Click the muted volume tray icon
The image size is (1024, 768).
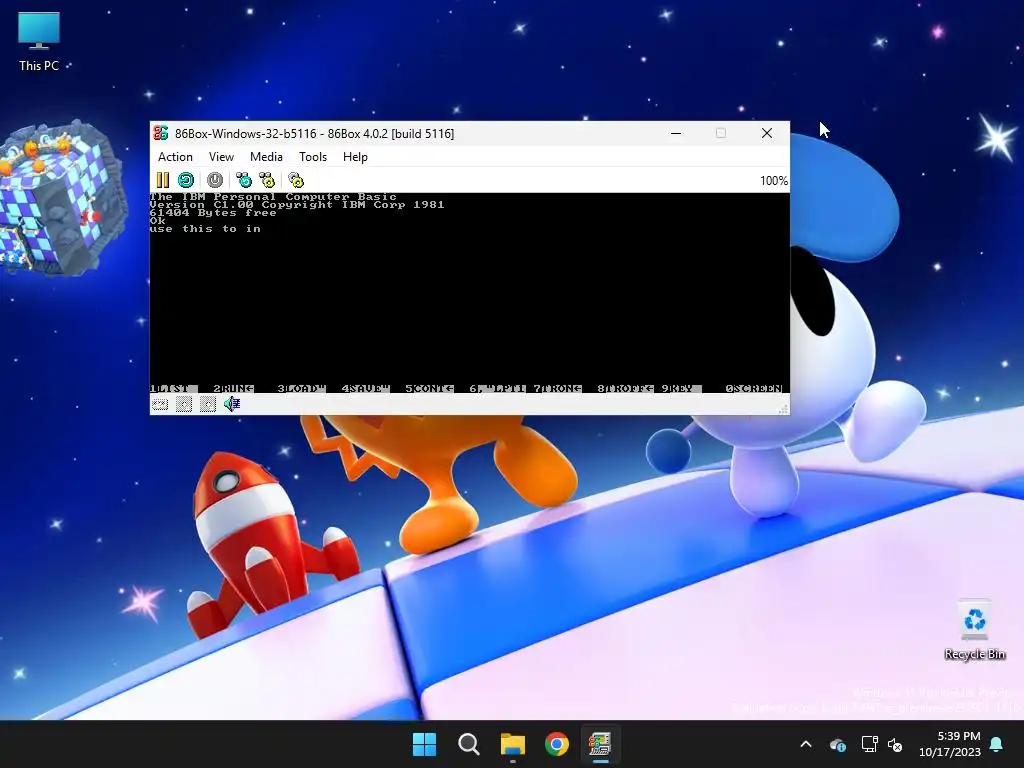pyautogui.click(x=895, y=744)
